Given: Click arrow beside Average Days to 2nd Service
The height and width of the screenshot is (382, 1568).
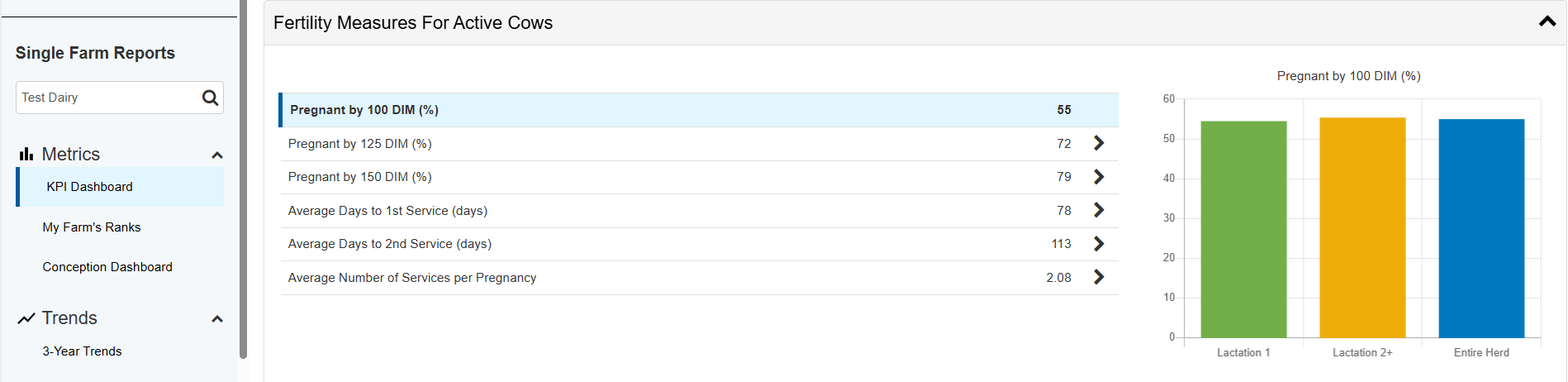Looking at the screenshot, I should [1099, 244].
